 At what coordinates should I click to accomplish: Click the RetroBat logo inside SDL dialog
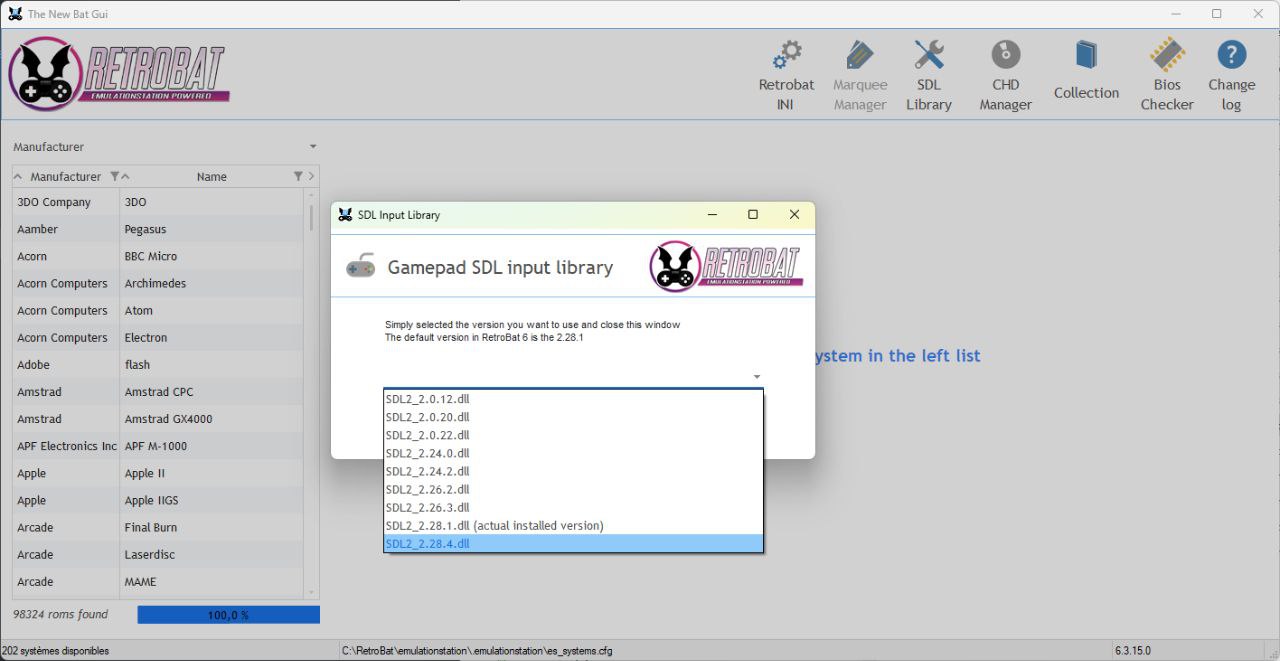coord(726,266)
